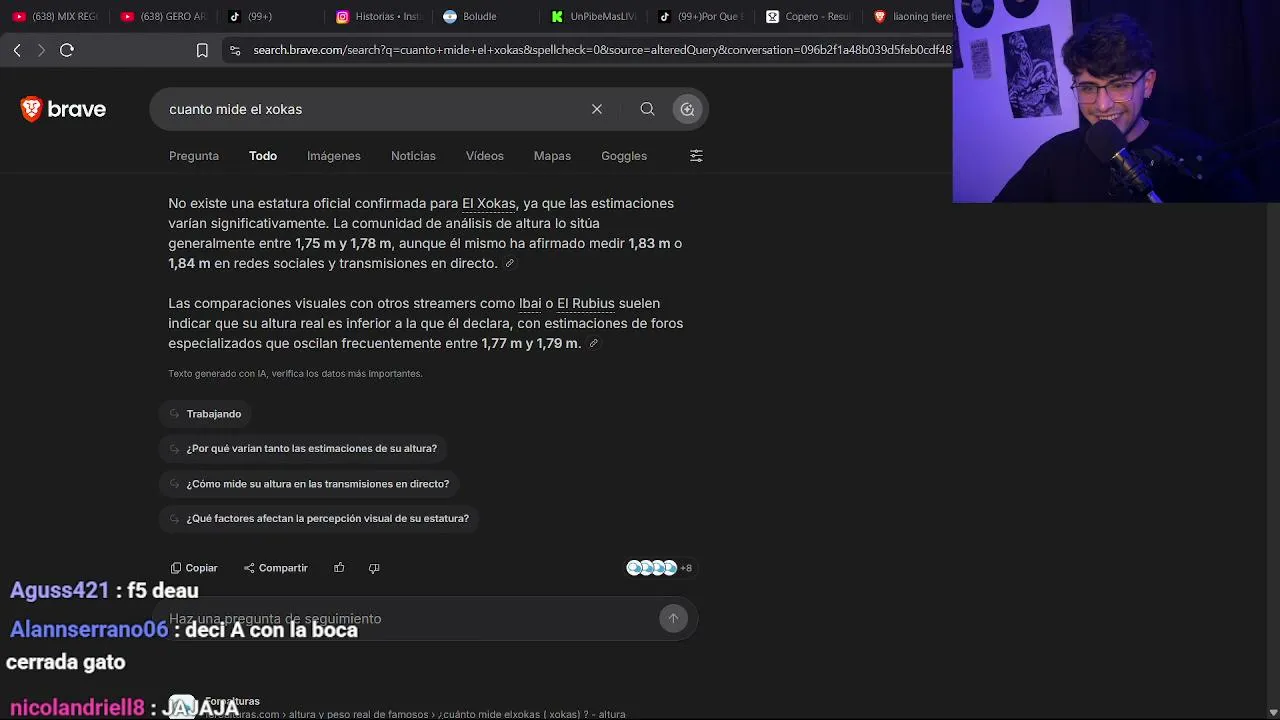Screen dimensions: 1280x720
Task: Follow the 'Ibai' link
Action: (530, 303)
